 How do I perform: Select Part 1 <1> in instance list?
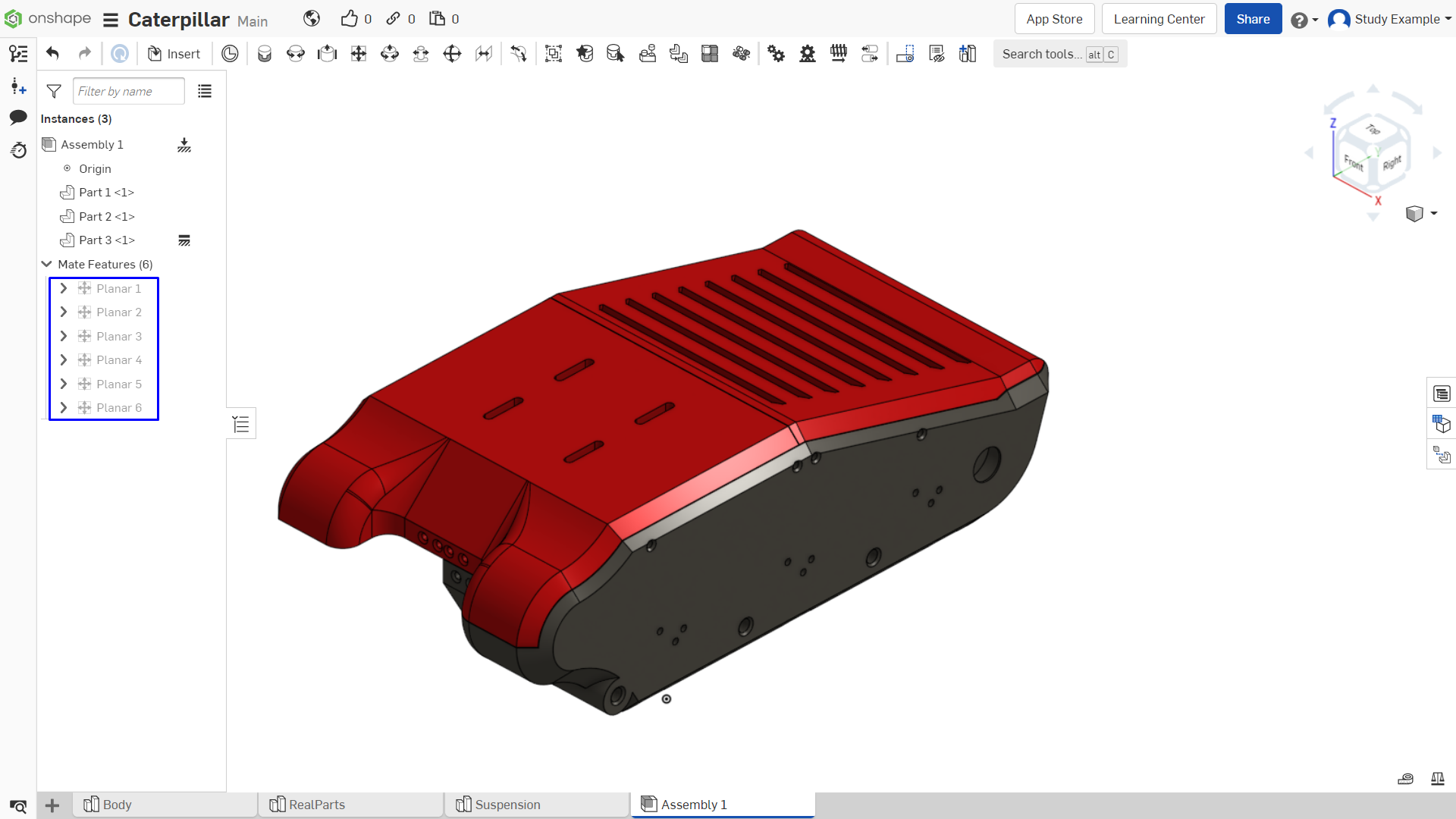106,193
